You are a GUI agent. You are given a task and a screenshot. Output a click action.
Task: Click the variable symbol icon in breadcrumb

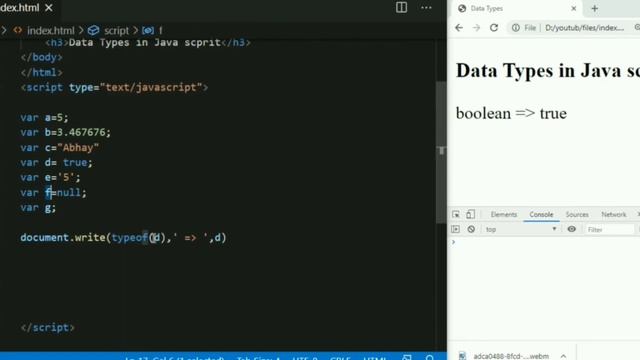pos(148,31)
